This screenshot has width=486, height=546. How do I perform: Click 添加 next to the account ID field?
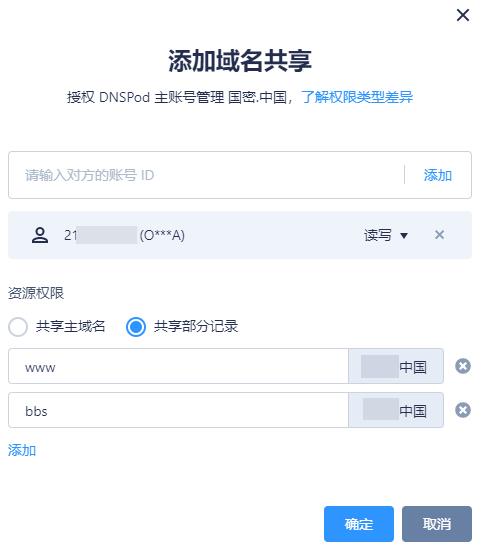tap(438, 175)
